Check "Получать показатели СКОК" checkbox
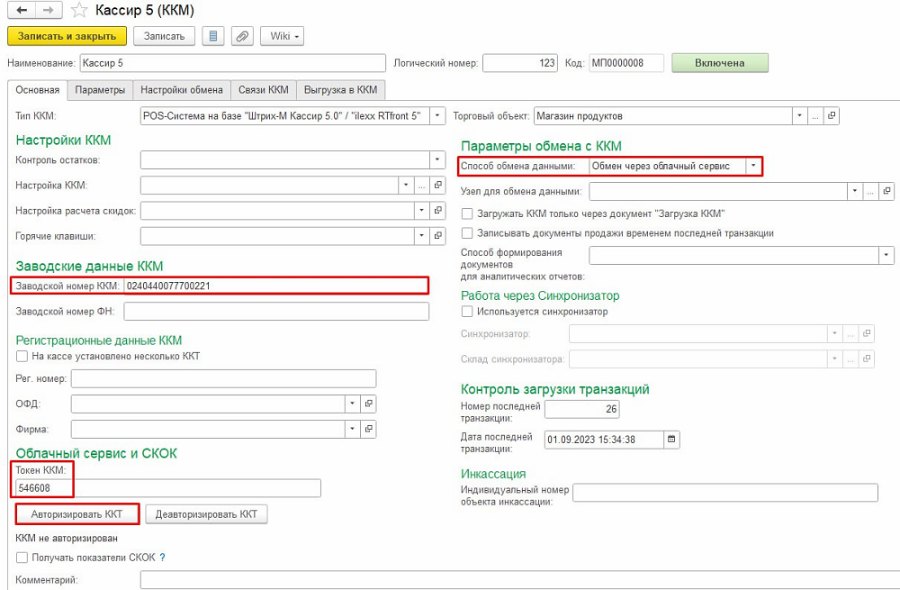 (22, 557)
